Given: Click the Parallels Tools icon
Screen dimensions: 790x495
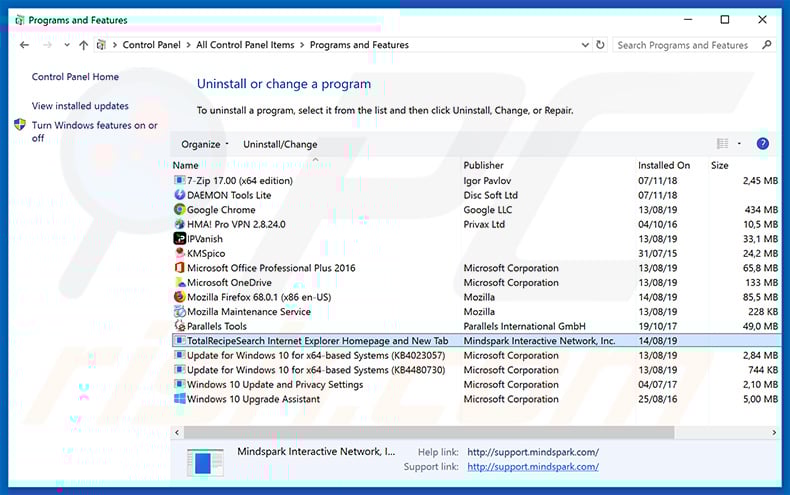Looking at the screenshot, I should (179, 326).
